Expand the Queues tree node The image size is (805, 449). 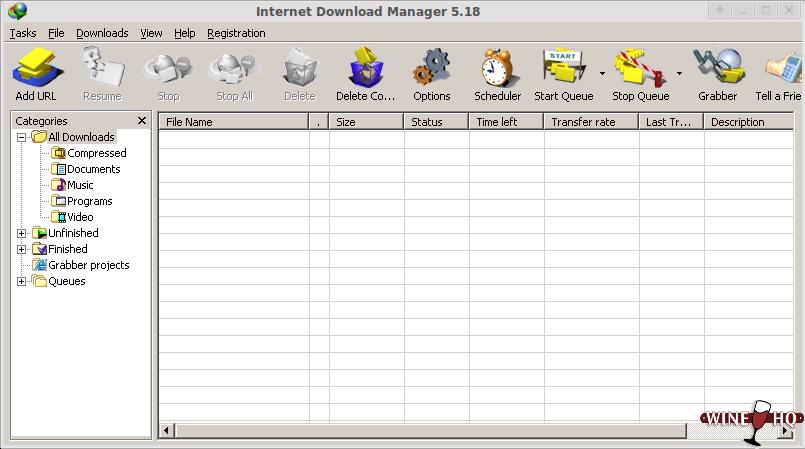(x=22, y=281)
